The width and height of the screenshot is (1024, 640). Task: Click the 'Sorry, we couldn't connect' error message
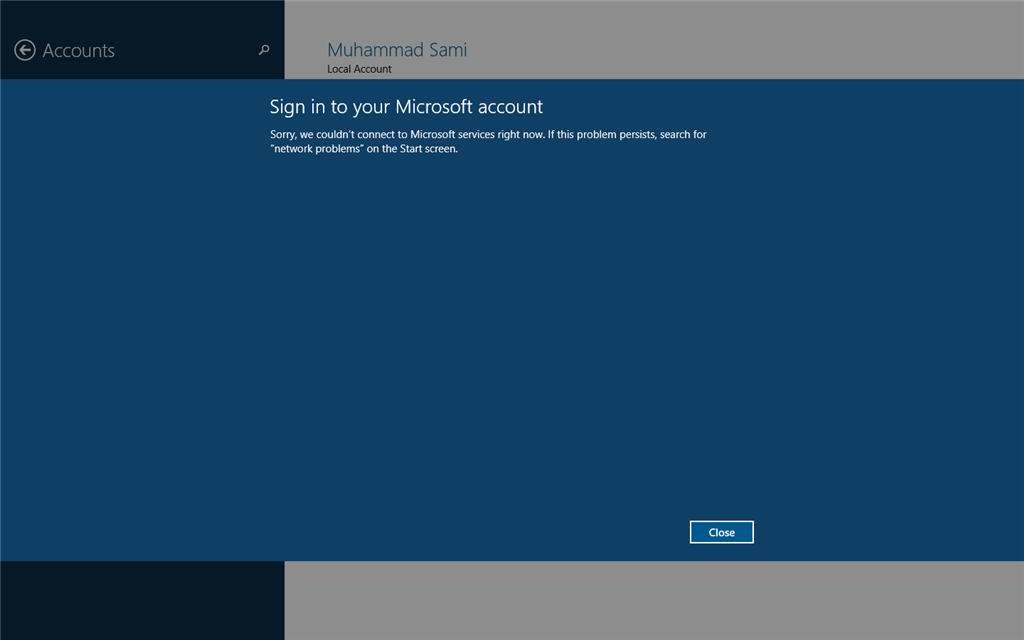pos(488,141)
